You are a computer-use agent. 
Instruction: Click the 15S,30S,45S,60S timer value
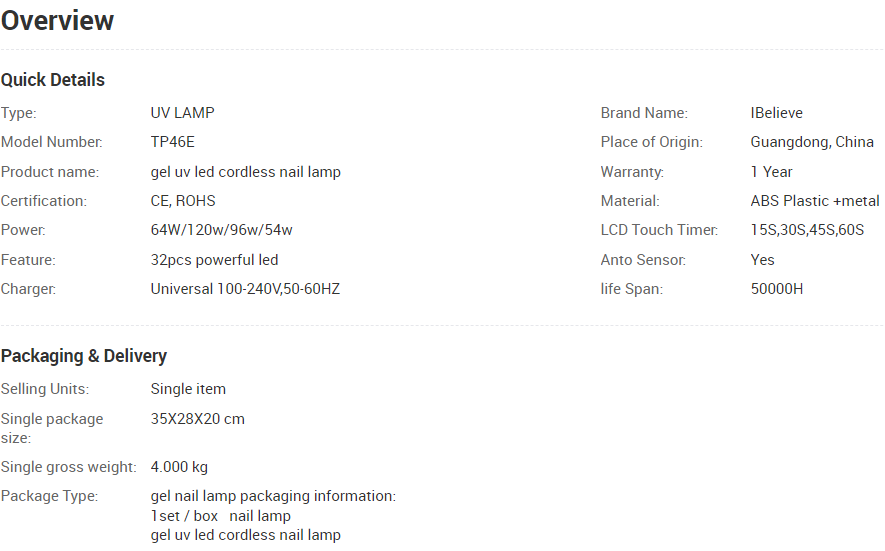coord(807,230)
